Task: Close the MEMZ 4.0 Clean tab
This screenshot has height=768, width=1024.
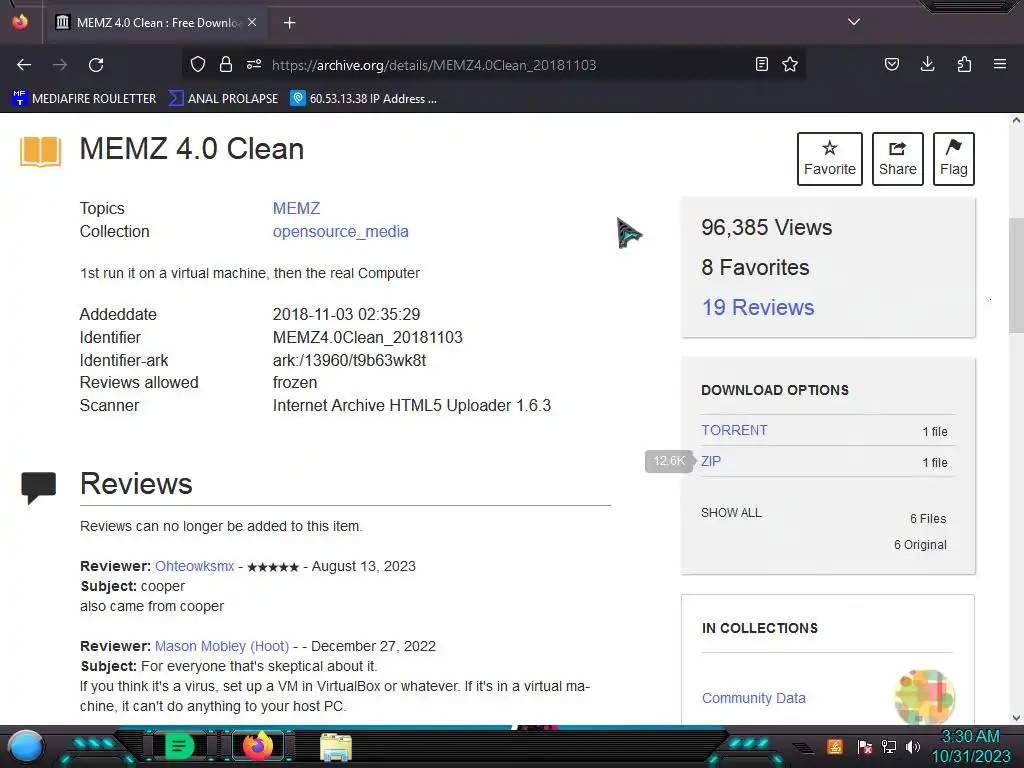Action: click(252, 22)
